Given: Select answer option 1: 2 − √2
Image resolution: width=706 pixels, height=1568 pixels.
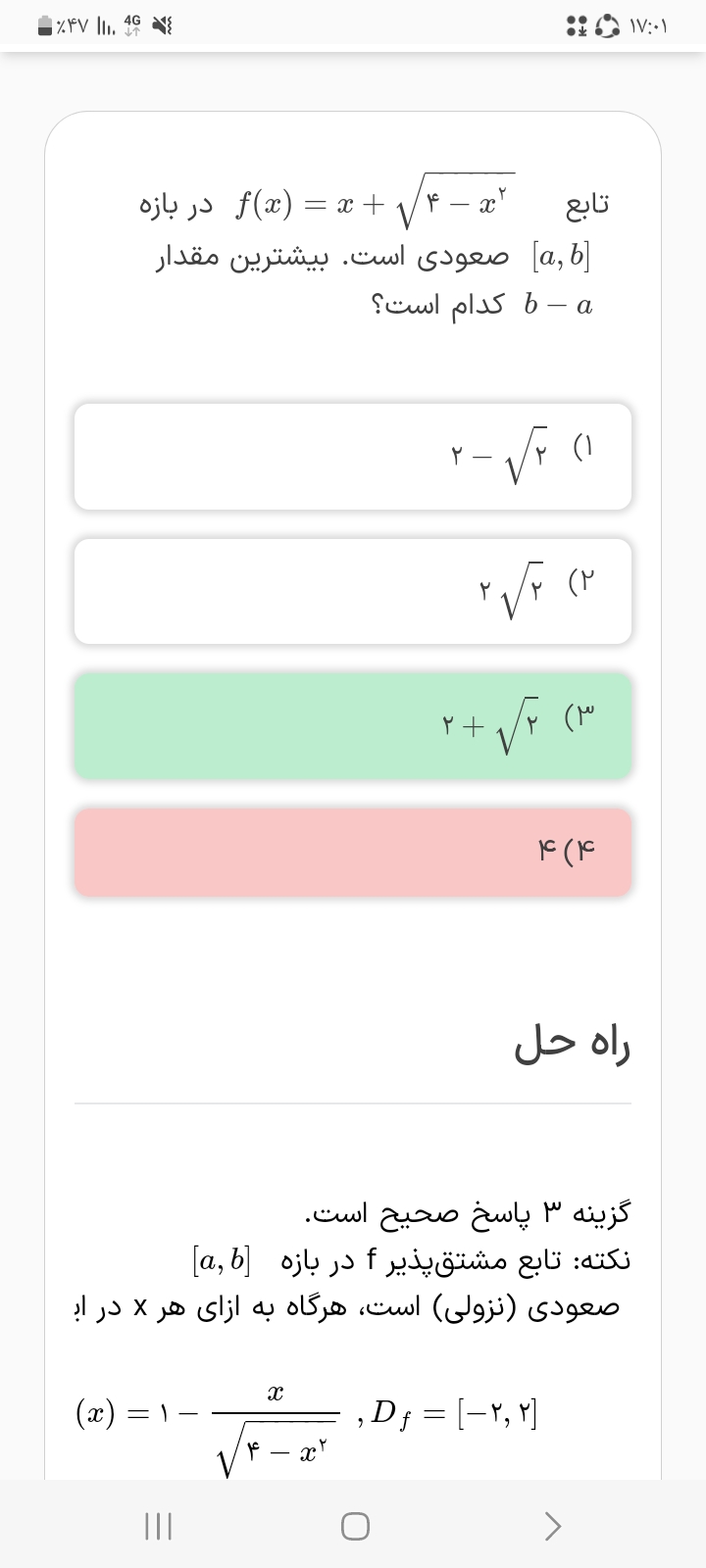Looking at the screenshot, I should point(353,457).
